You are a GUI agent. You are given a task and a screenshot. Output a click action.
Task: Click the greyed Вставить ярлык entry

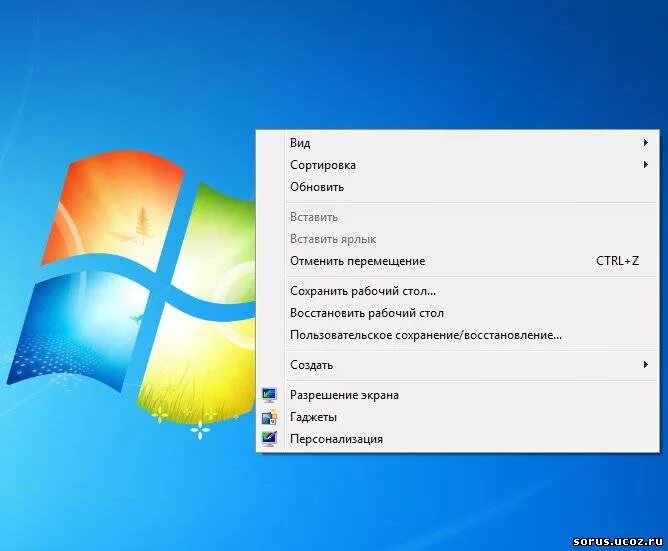(x=457, y=239)
